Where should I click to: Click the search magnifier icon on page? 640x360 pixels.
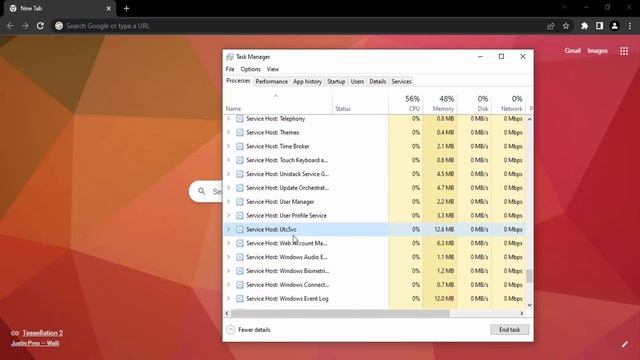coord(202,191)
